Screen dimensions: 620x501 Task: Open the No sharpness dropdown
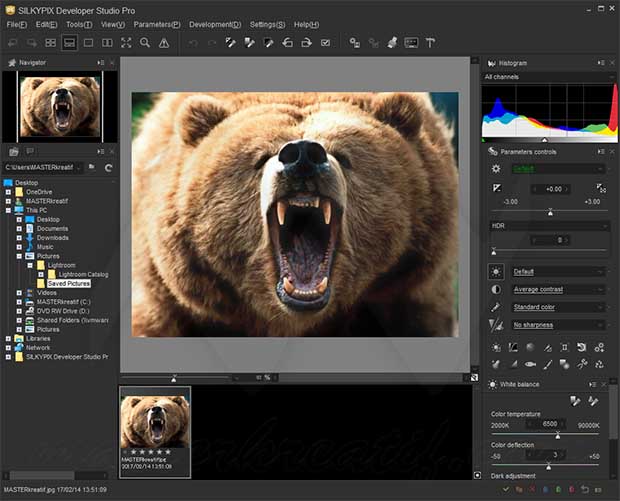pos(558,325)
